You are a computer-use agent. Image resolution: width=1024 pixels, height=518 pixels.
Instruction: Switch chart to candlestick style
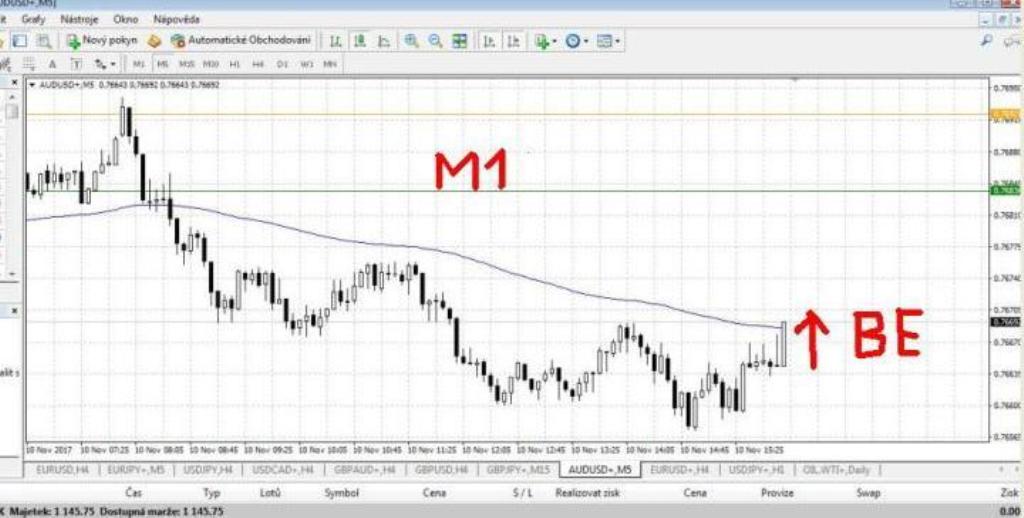click(360, 41)
